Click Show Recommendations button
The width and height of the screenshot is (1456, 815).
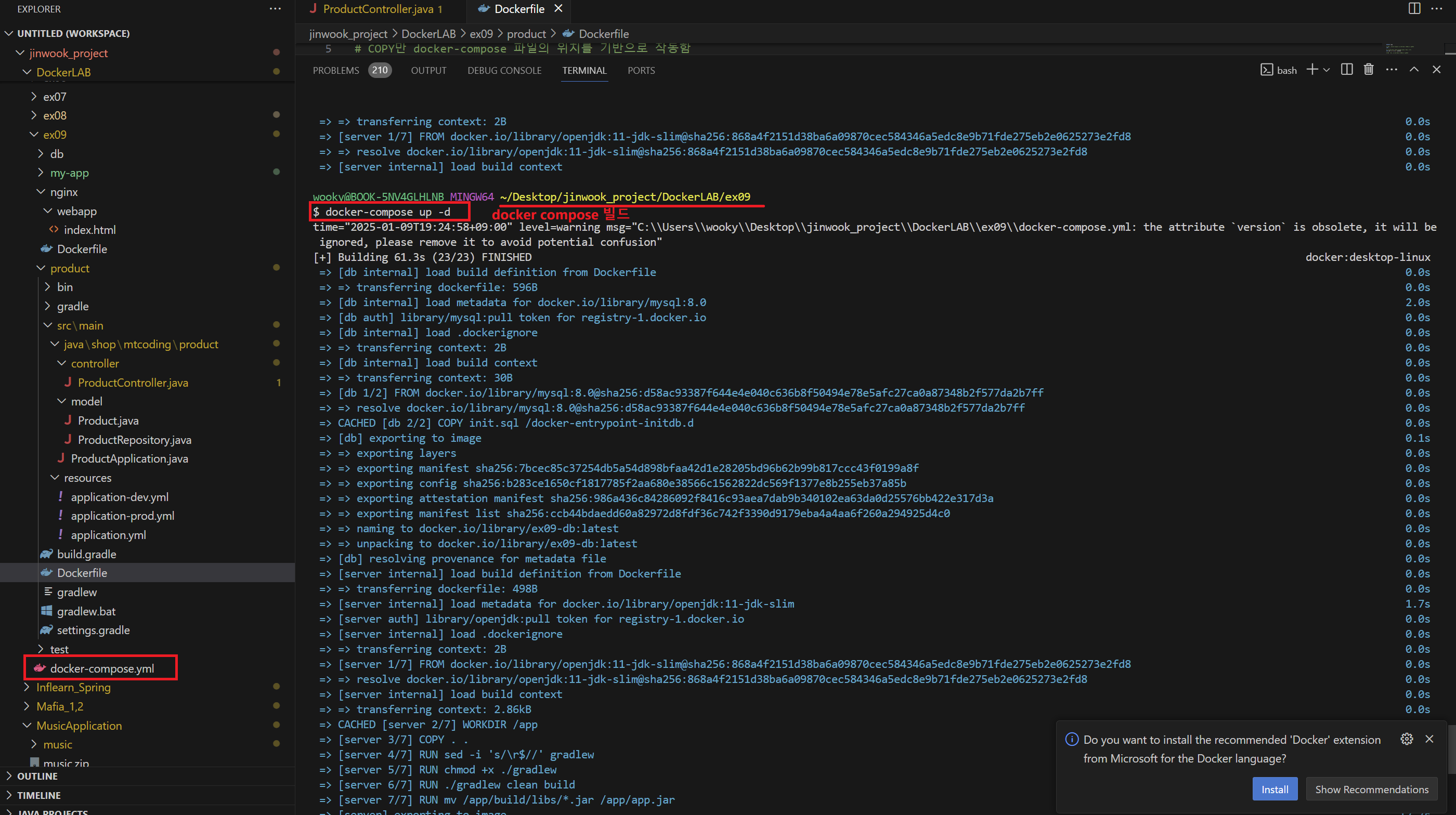[x=1371, y=789]
